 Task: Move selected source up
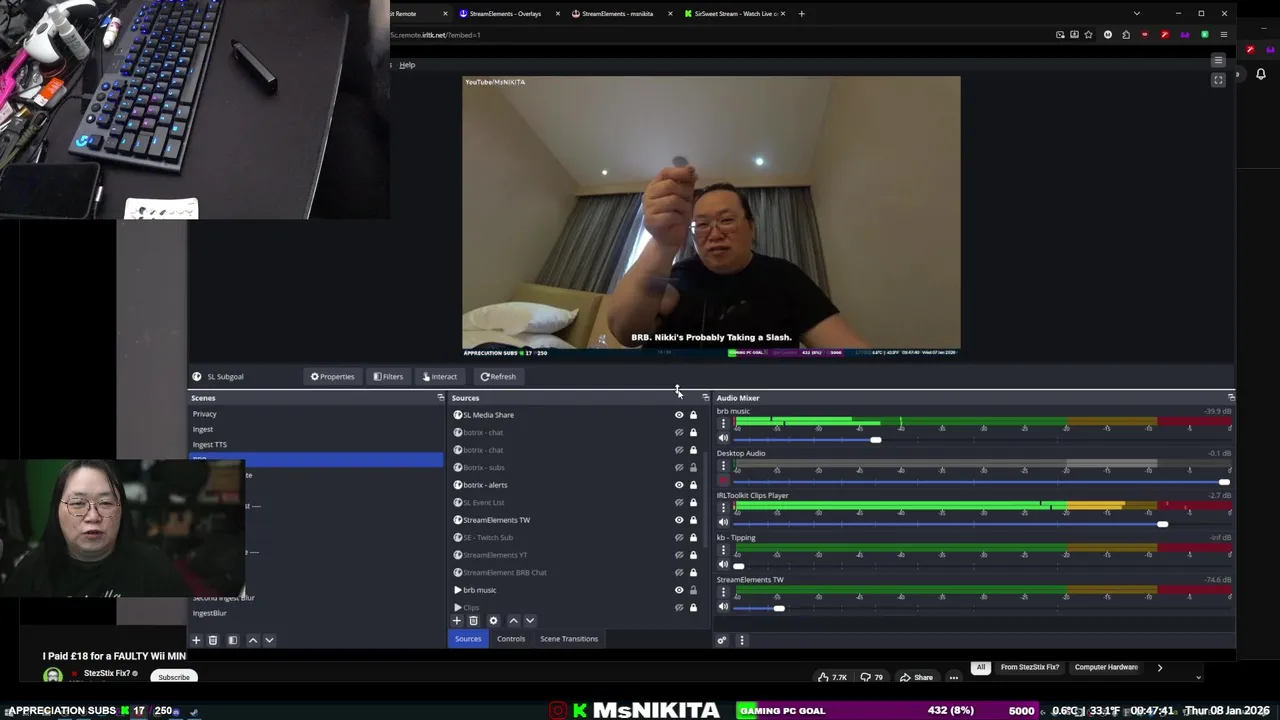pos(514,621)
